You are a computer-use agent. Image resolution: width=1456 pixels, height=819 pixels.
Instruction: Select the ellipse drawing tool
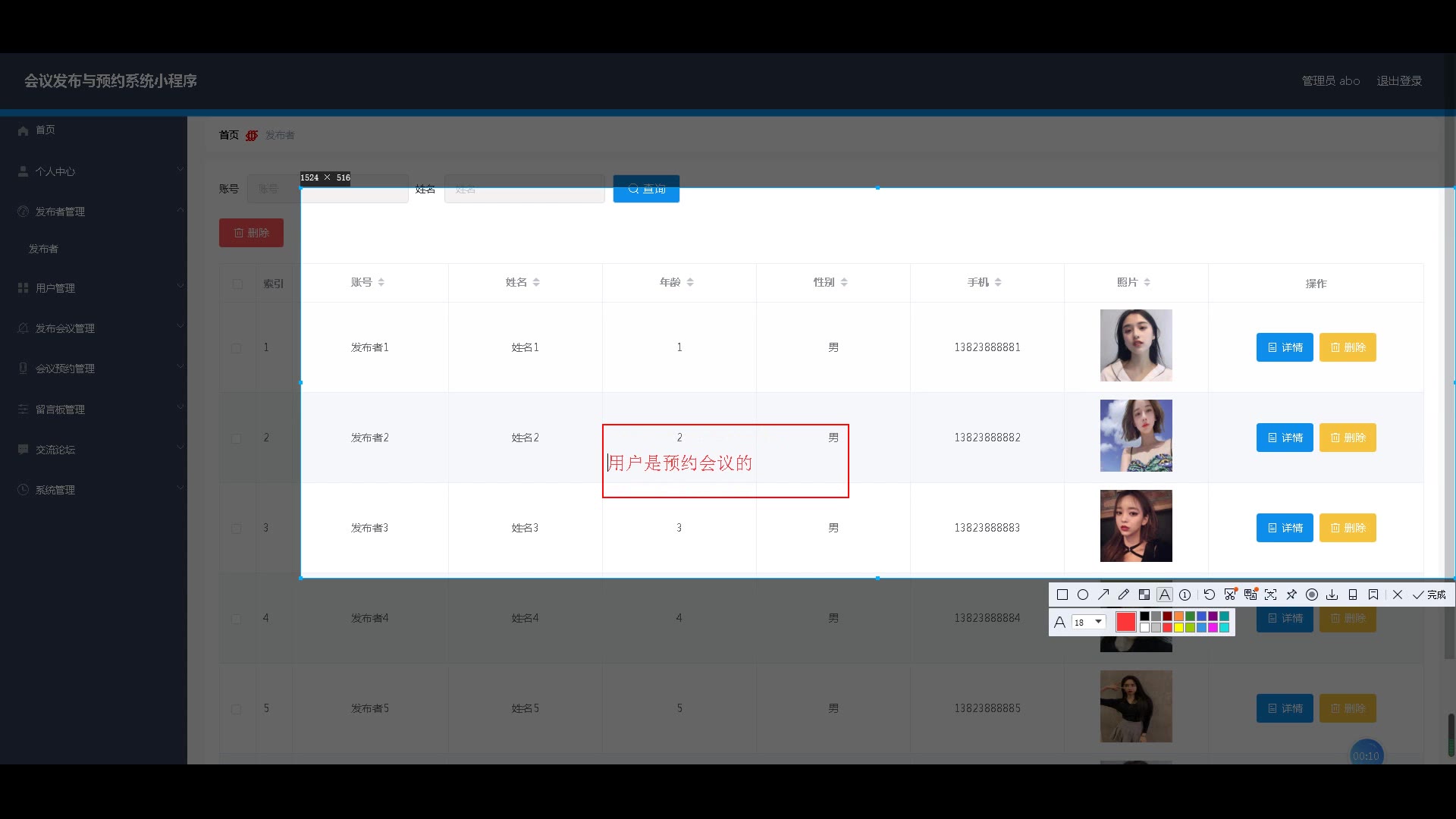[x=1083, y=595]
